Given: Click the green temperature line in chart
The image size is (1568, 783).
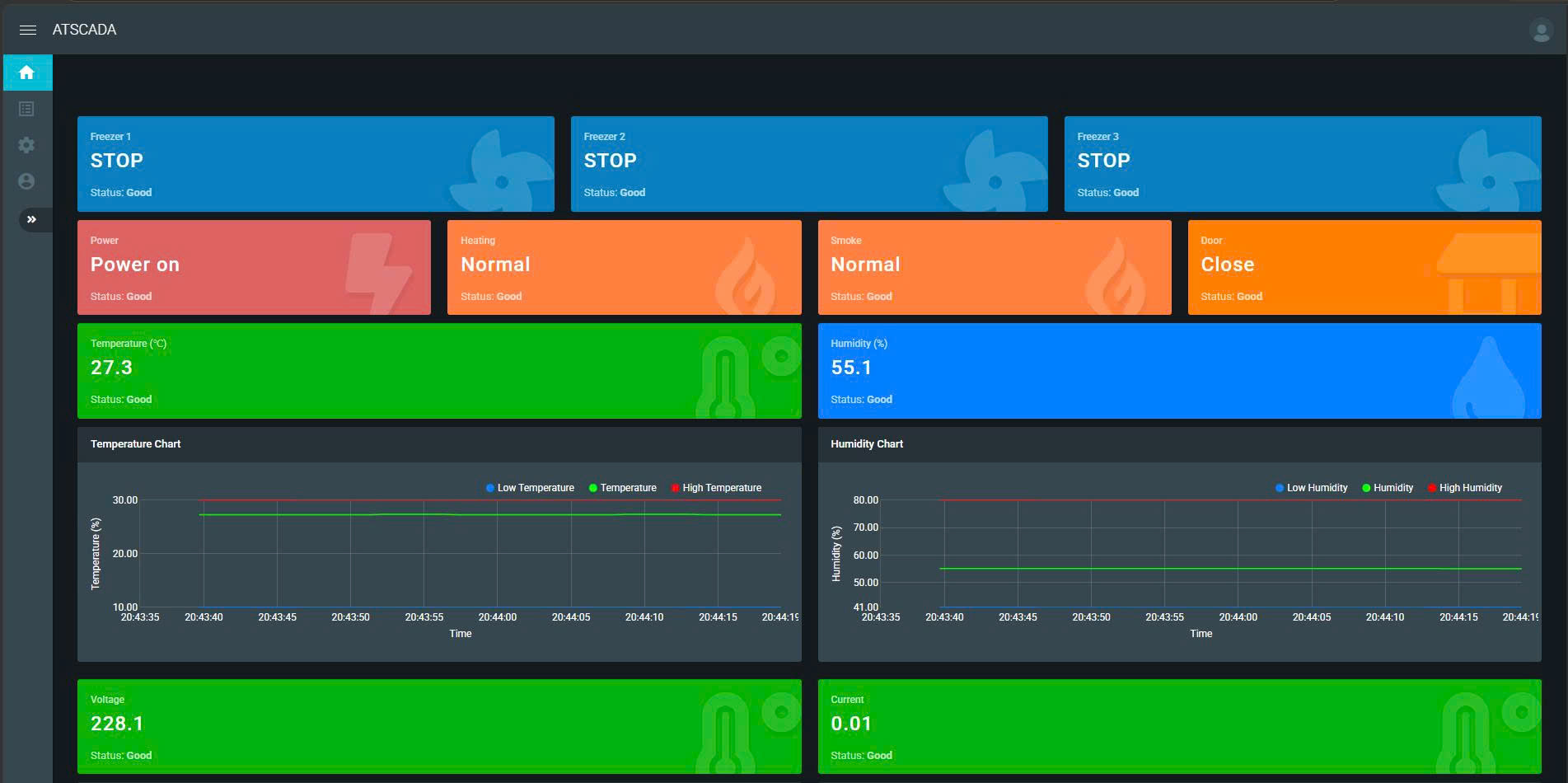Looking at the screenshot, I should click(490, 514).
